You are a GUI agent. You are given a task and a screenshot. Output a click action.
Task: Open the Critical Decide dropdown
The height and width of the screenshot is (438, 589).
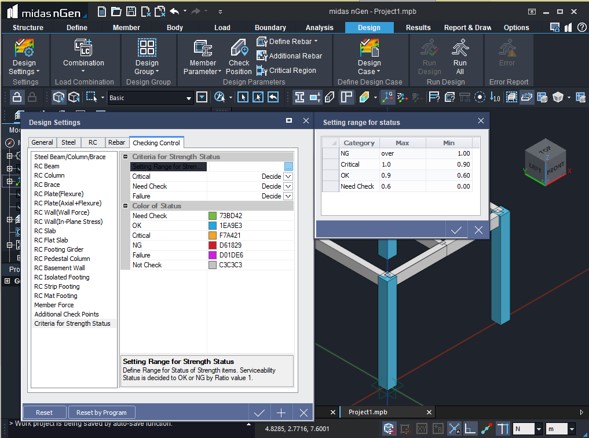pyautogui.click(x=288, y=177)
